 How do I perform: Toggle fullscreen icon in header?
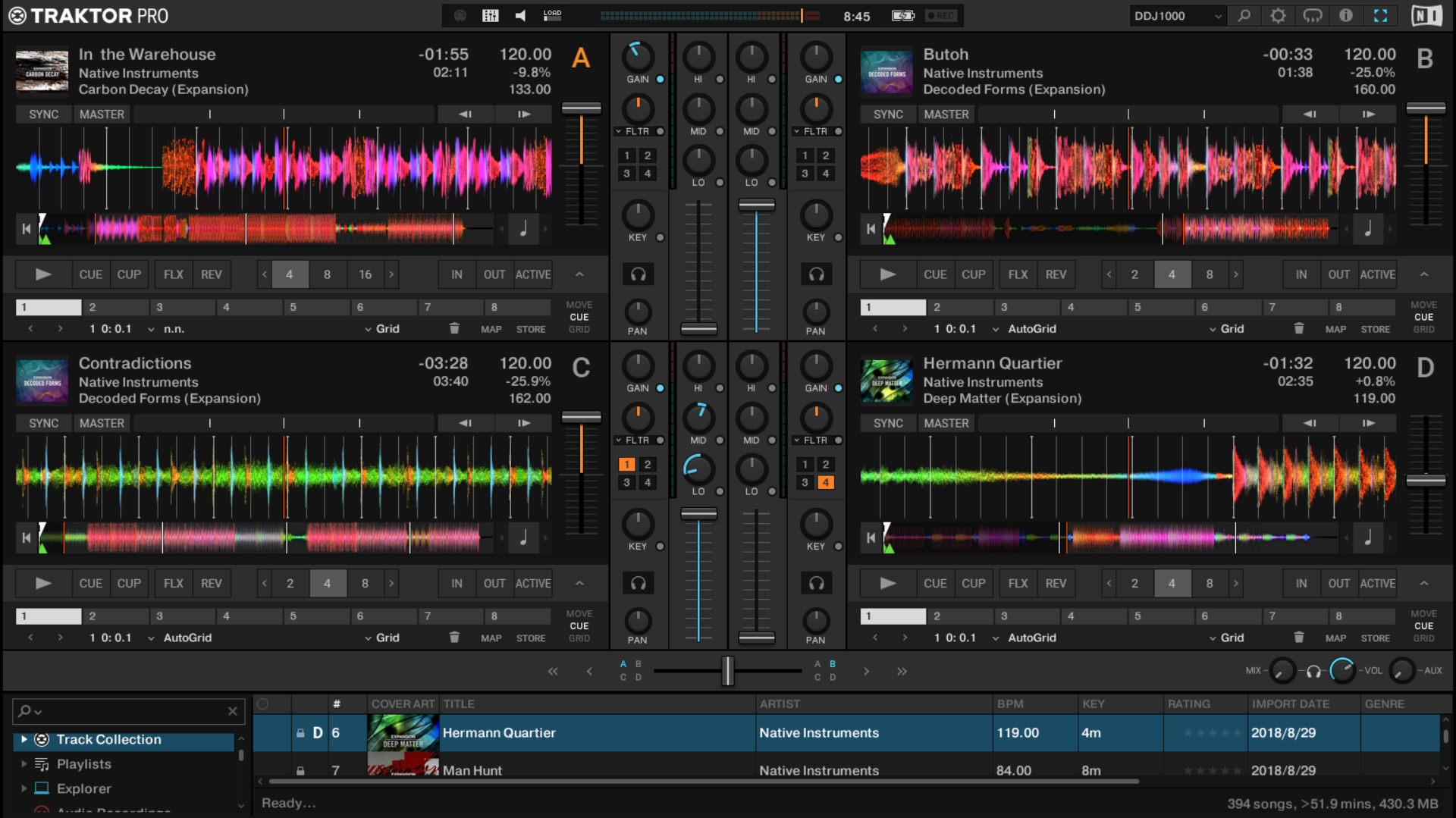tap(1381, 16)
